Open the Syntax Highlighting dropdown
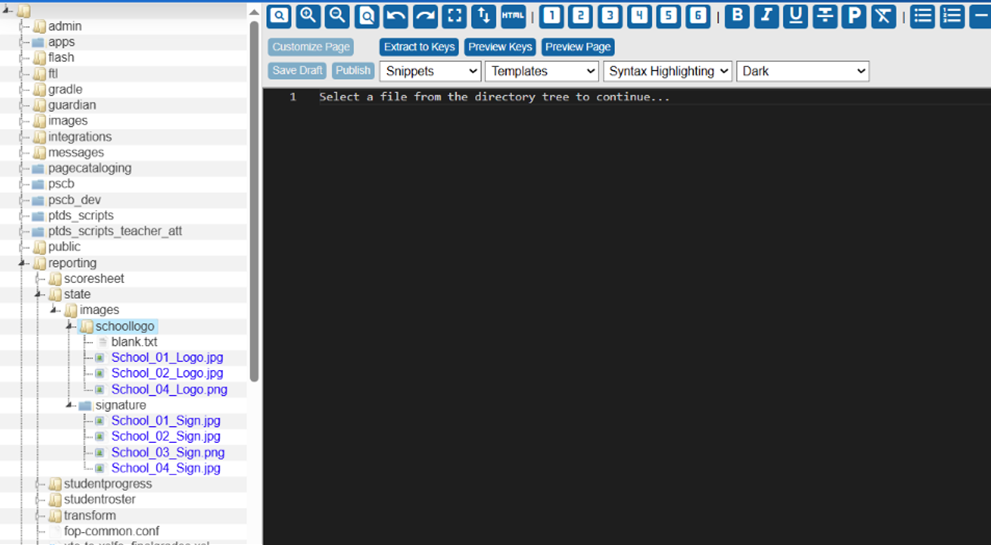991x545 pixels. coord(667,71)
